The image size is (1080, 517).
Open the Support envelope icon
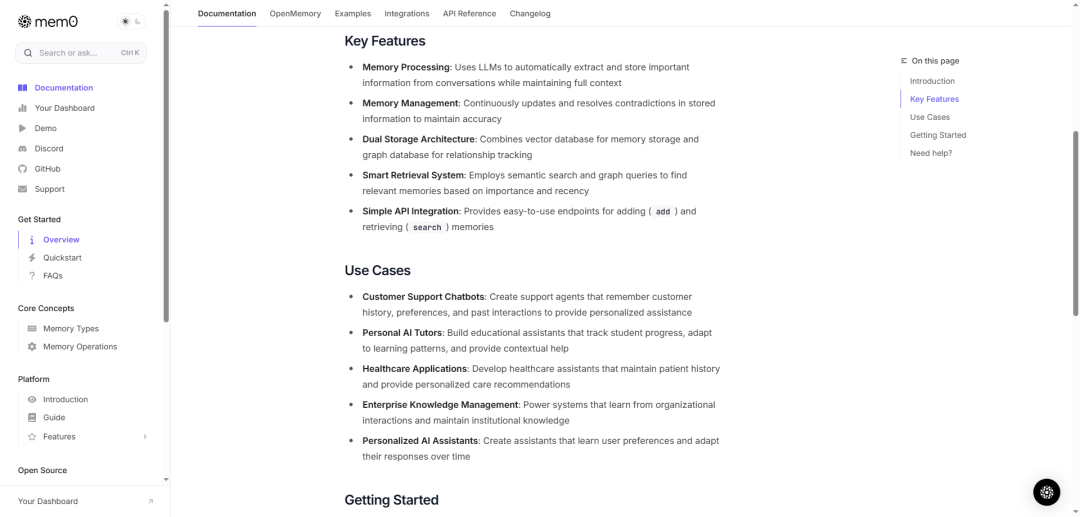[23, 189]
